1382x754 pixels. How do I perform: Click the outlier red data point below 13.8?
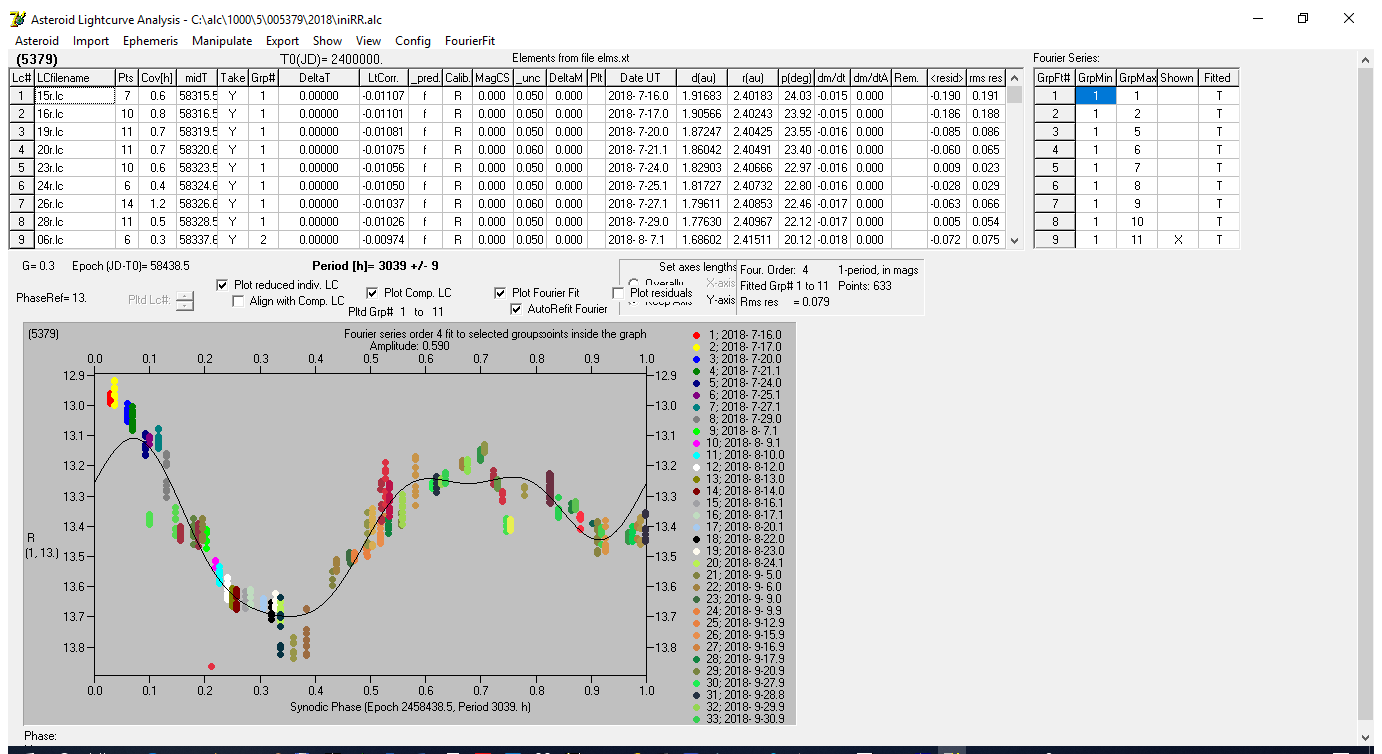pos(211,666)
